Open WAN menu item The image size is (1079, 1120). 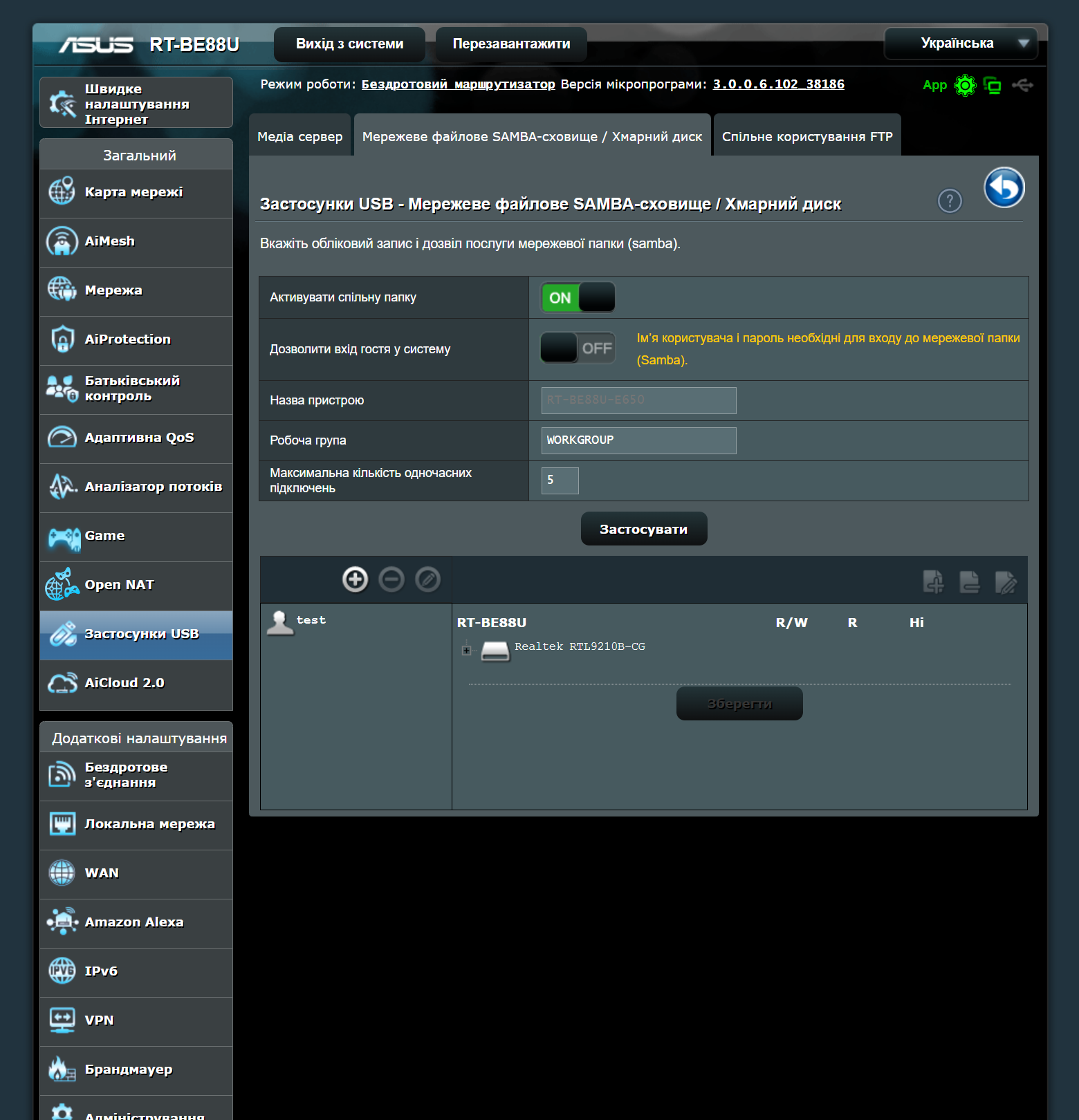[x=136, y=874]
